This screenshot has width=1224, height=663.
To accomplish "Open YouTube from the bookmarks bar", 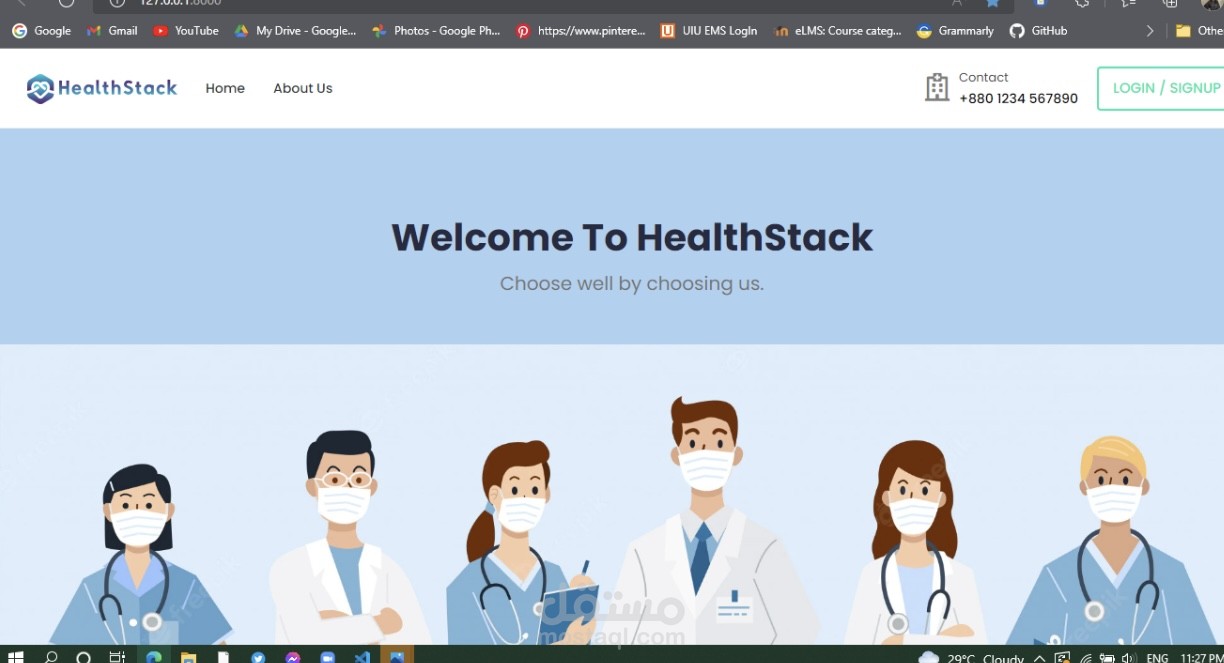I will coord(186,31).
